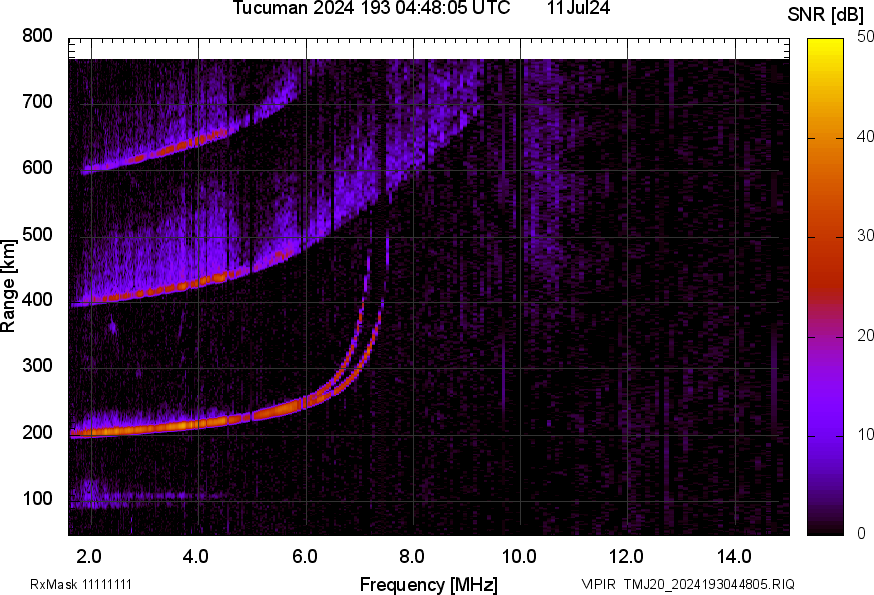This screenshot has width=874, height=595.
Task: Click the frequency tick label "12.0"
Action: point(627,556)
